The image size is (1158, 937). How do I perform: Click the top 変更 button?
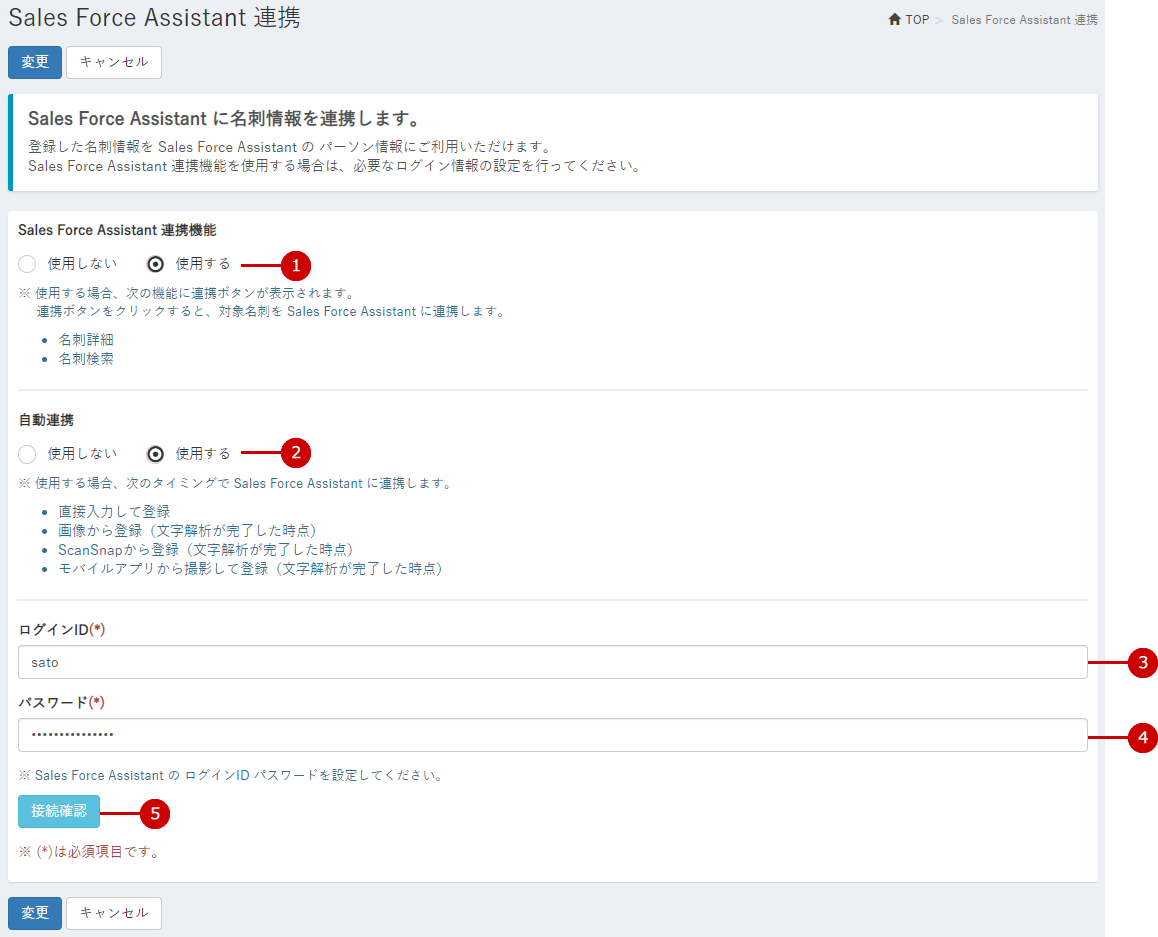click(35, 62)
